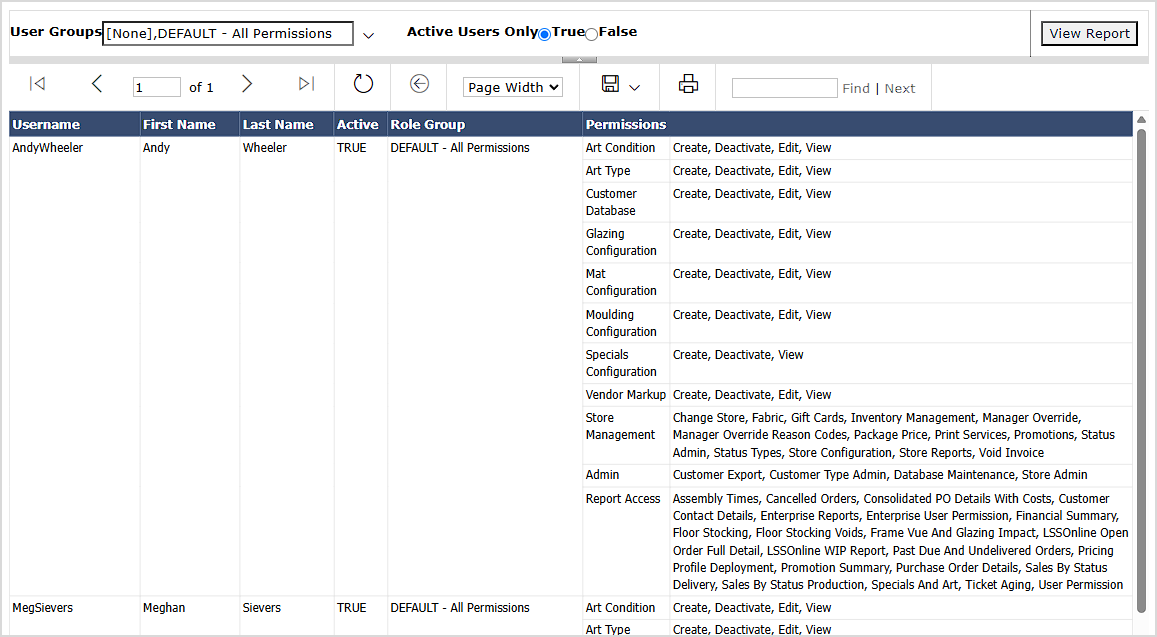1157x637 pixels.
Task: Print the permissions report
Action: pyautogui.click(x=688, y=84)
